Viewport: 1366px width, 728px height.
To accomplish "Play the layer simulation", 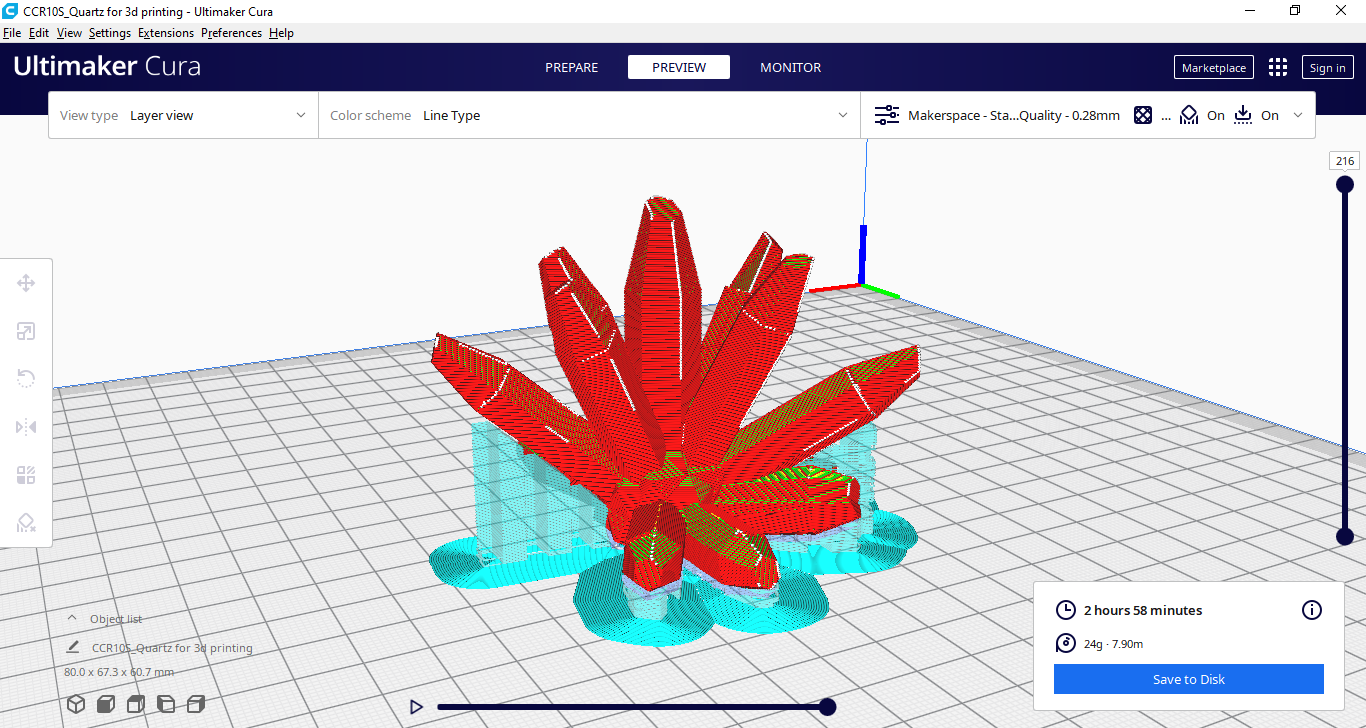I will pyautogui.click(x=416, y=707).
